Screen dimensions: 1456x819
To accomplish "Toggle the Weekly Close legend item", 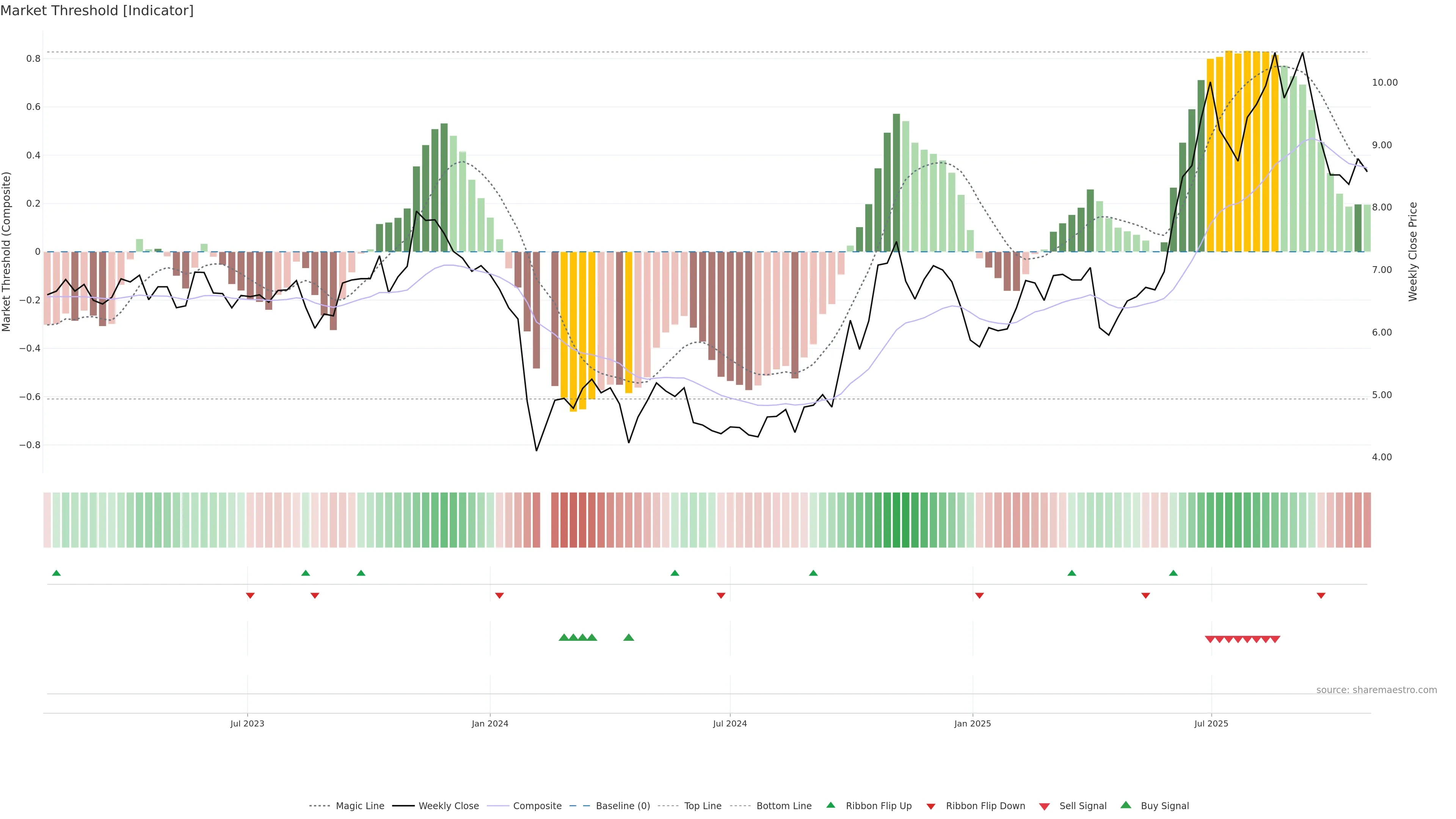I will point(448,805).
